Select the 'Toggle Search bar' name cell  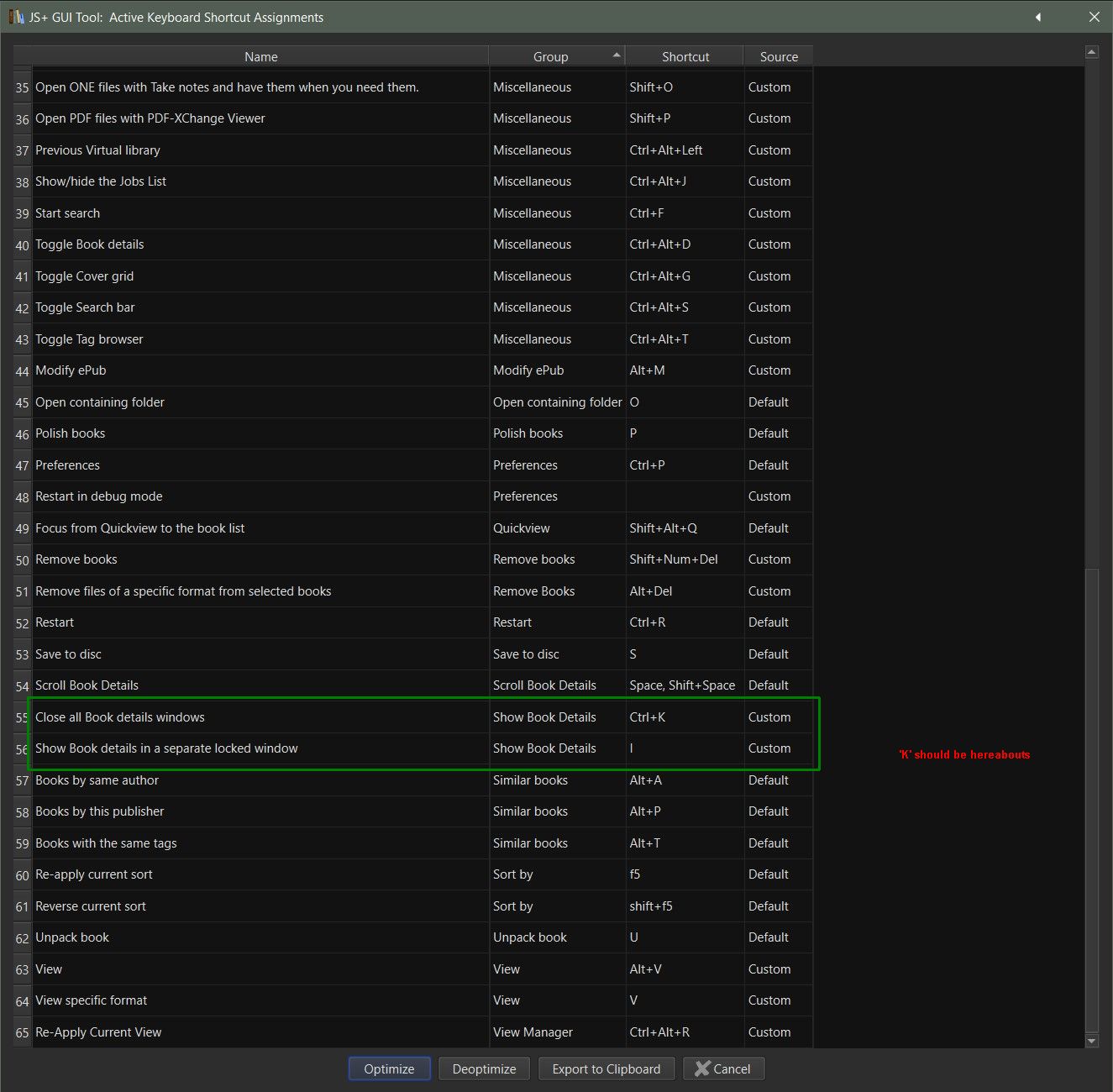(260, 307)
